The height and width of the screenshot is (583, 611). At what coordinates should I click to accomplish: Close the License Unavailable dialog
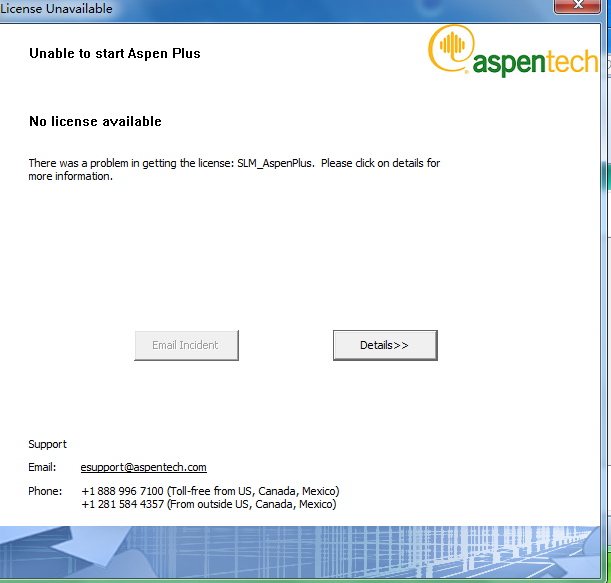577,5
